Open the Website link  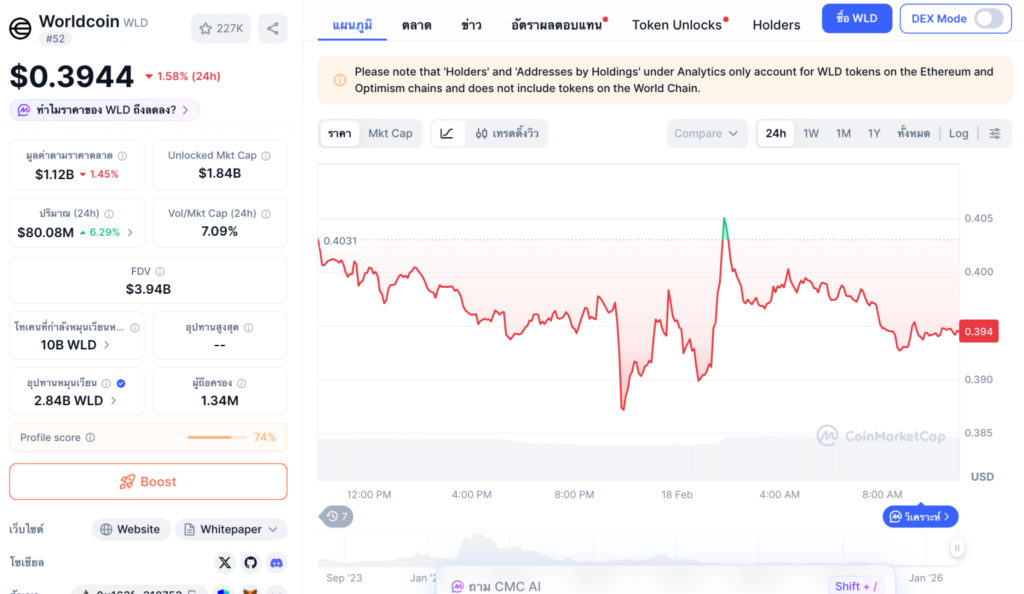pyautogui.click(x=130, y=529)
